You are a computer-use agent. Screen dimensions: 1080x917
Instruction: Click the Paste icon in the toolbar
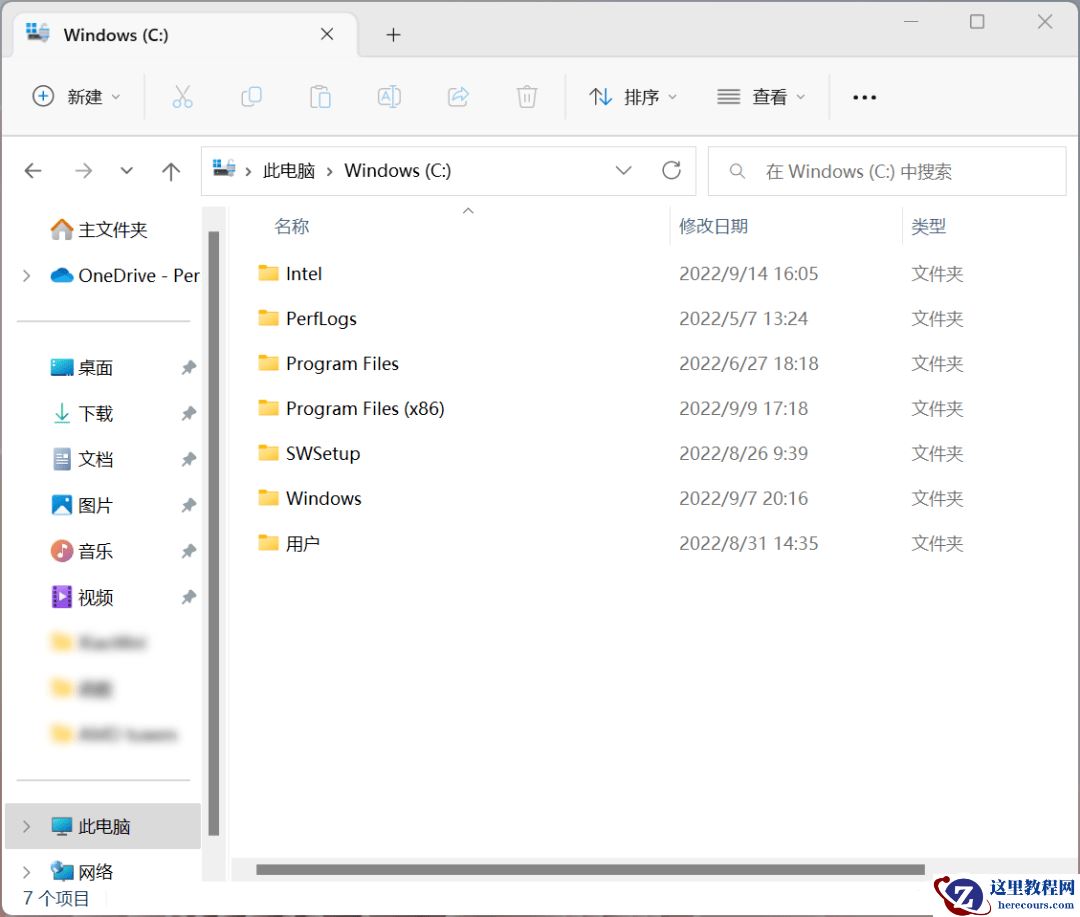point(320,96)
